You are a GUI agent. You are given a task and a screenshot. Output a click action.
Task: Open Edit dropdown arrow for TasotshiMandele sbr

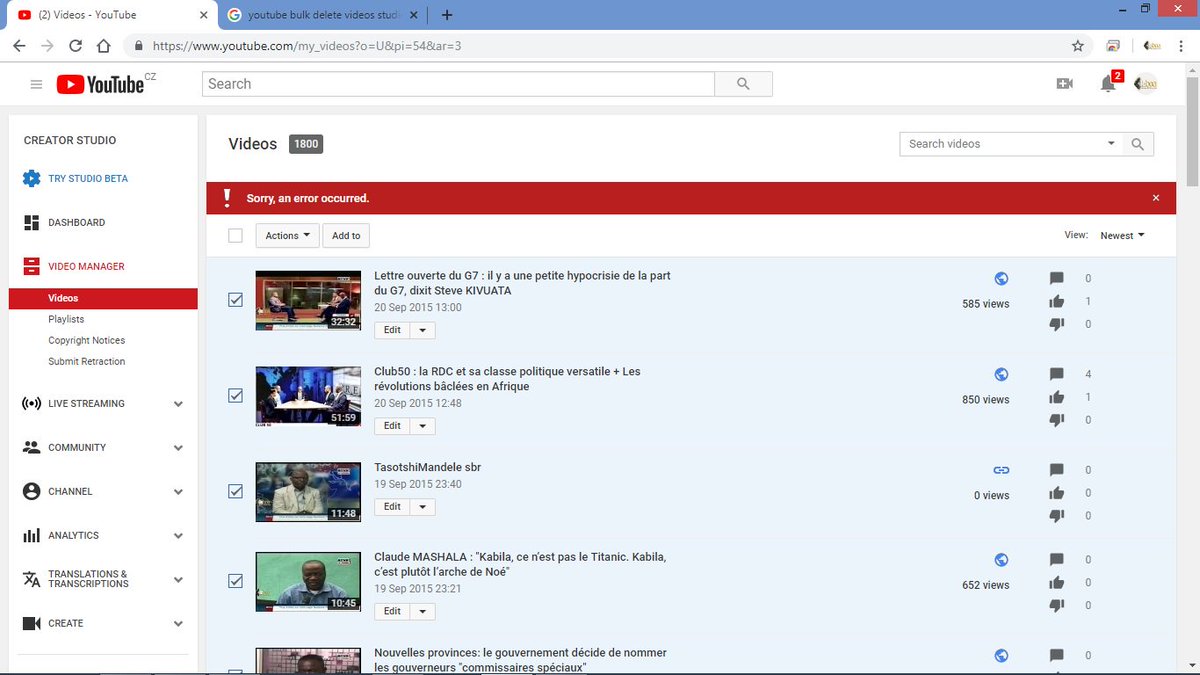[x=422, y=507]
